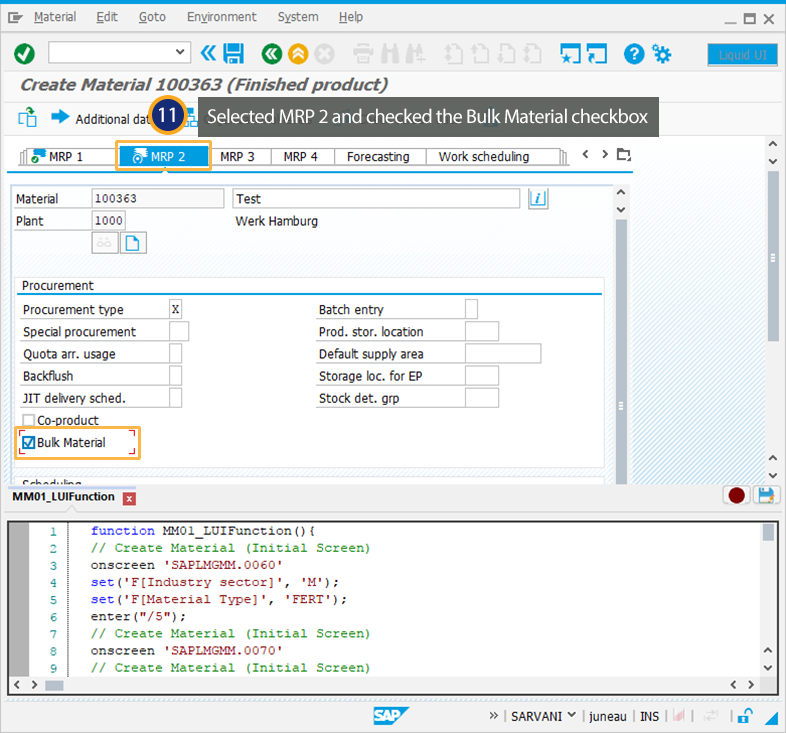Click the green Enter checkmark icon

tap(24, 53)
